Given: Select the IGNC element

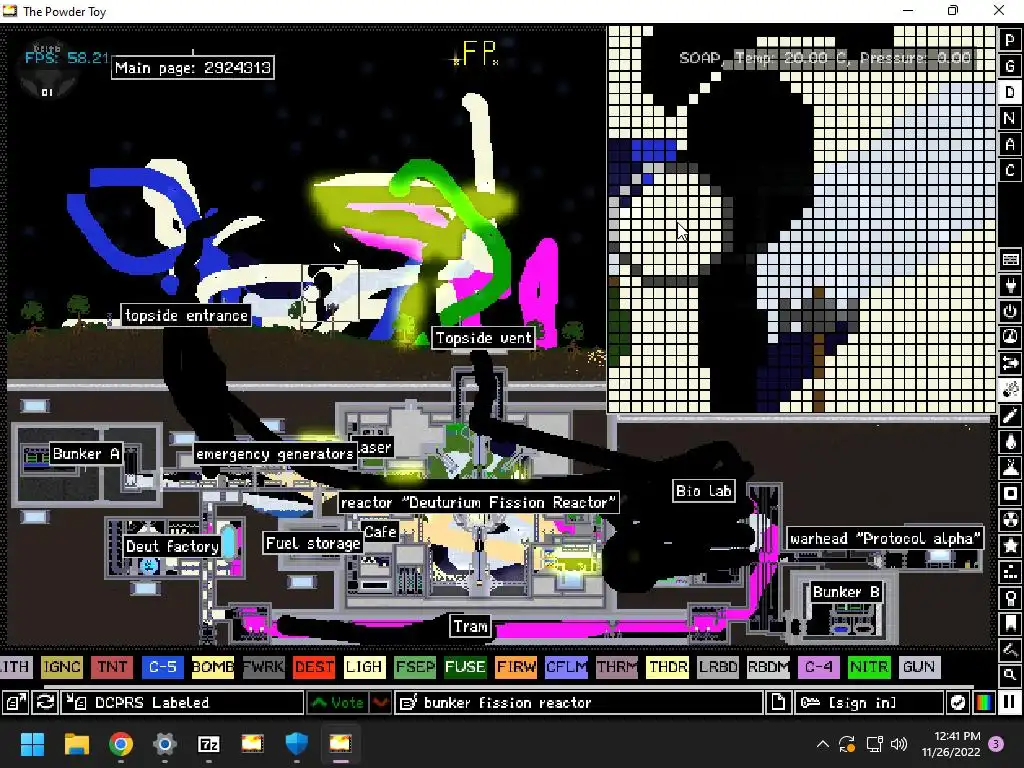Looking at the screenshot, I should pos(61,667).
